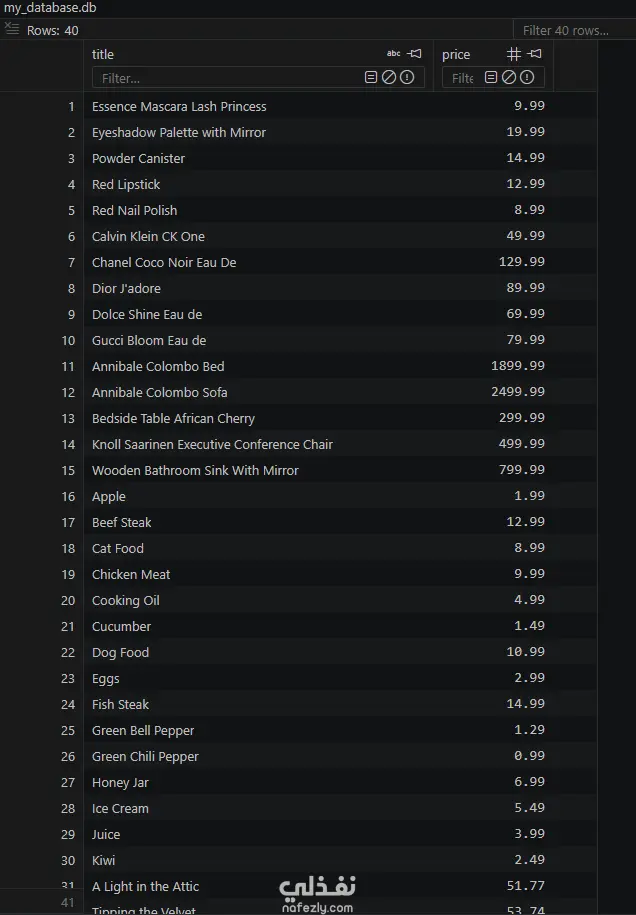Click the number type icon in price header
This screenshot has width=636, height=915.
point(513,54)
